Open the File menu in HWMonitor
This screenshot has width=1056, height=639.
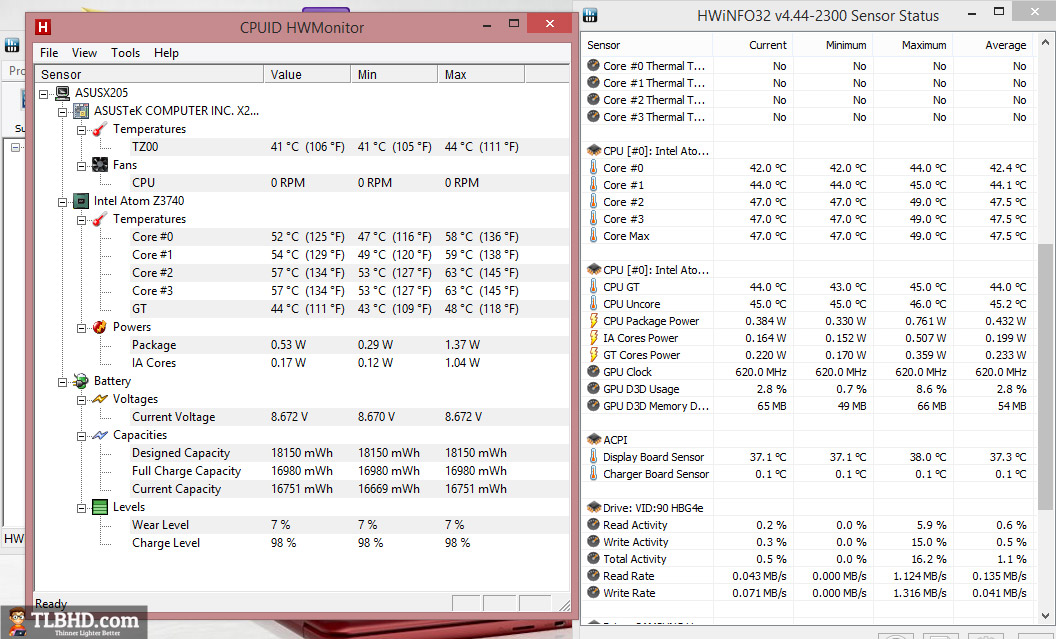coord(49,53)
